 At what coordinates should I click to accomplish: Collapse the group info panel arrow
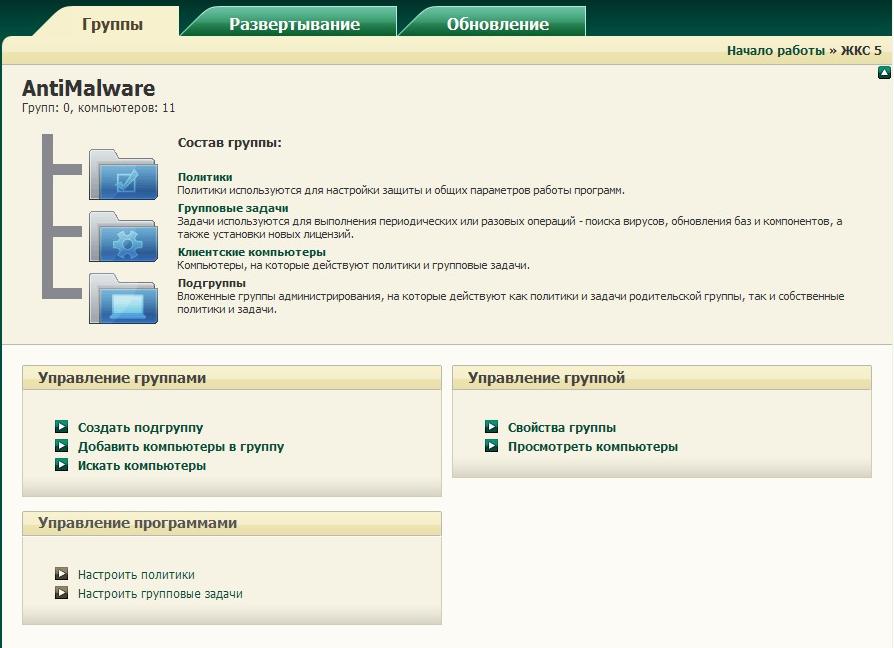pos(884,72)
